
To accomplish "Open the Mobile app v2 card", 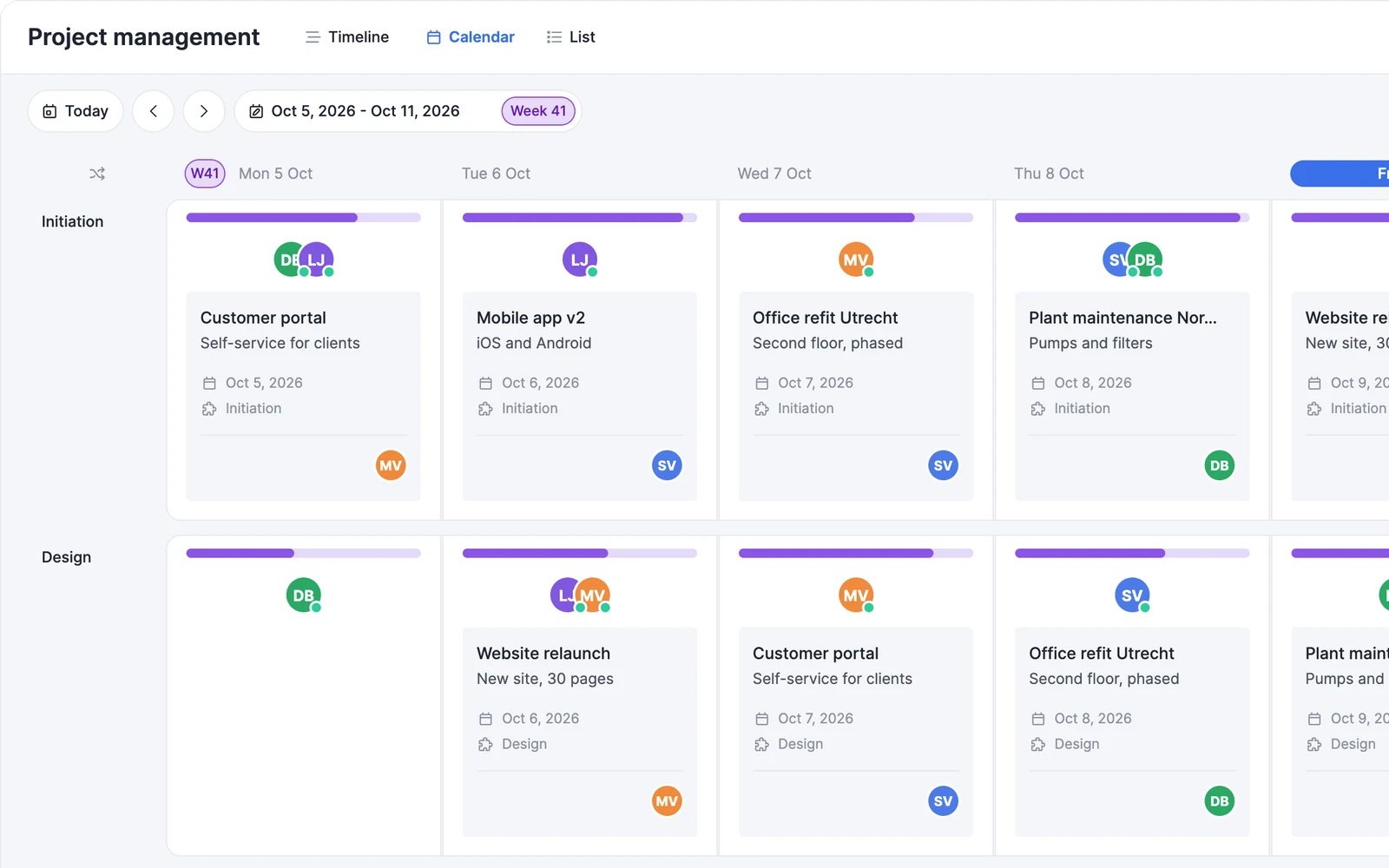I will click(580, 397).
